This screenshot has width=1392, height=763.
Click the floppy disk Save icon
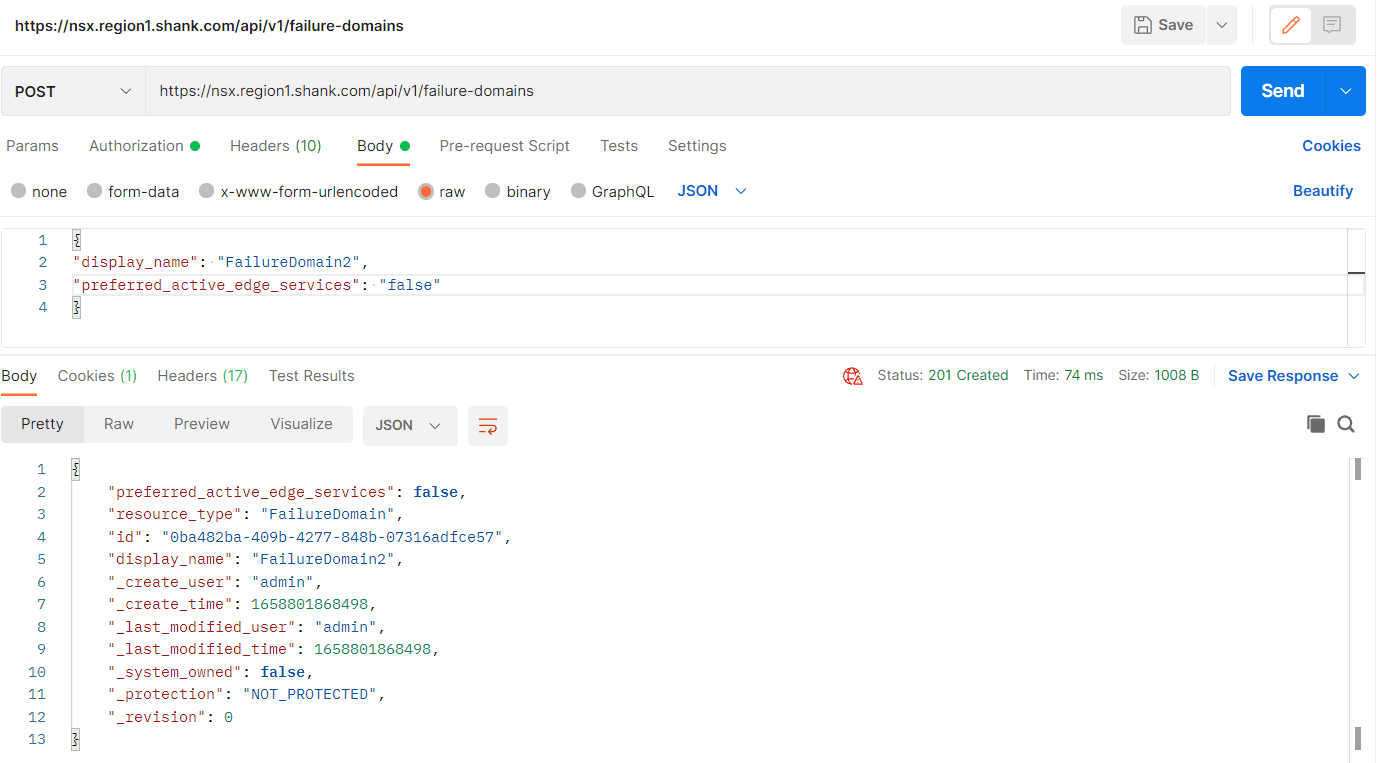pyautogui.click(x=1142, y=25)
